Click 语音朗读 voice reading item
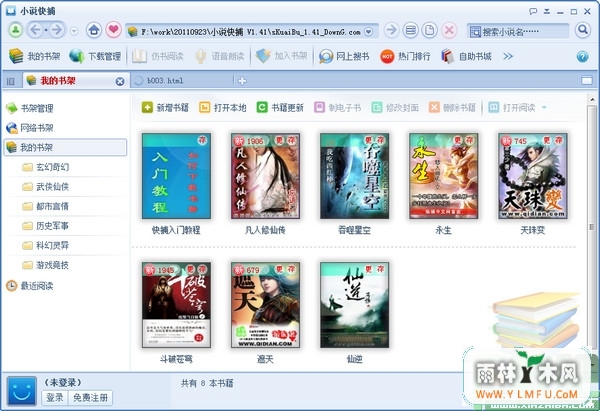 (219, 56)
